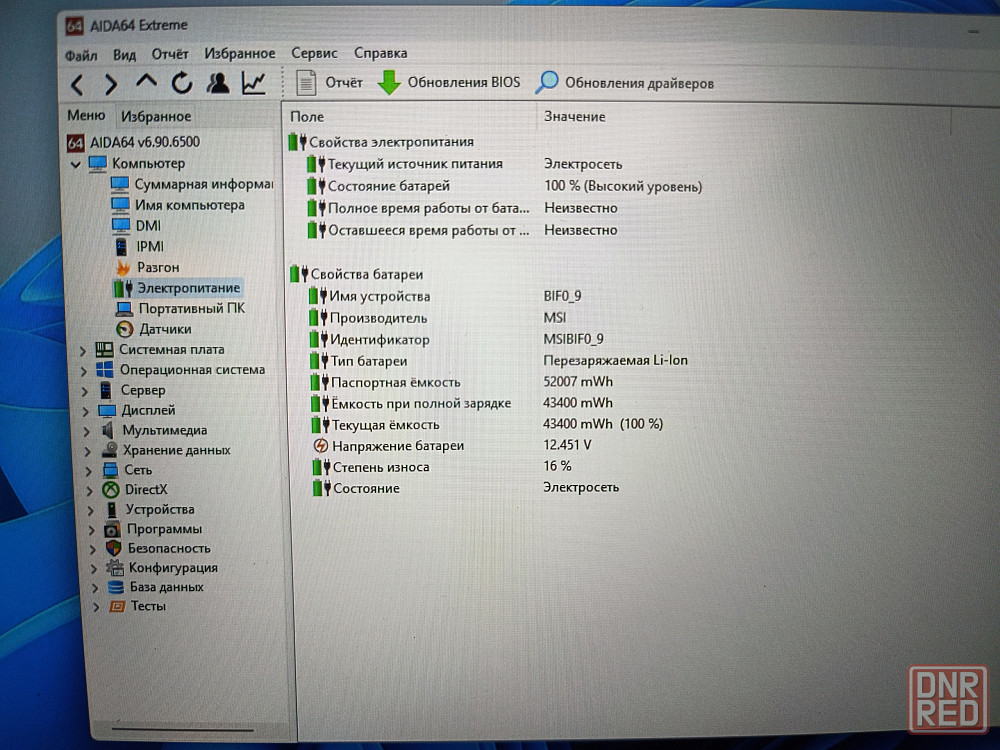Image resolution: width=1000 pixels, height=750 pixels.
Task: Open the Сервис menu
Action: click(314, 53)
